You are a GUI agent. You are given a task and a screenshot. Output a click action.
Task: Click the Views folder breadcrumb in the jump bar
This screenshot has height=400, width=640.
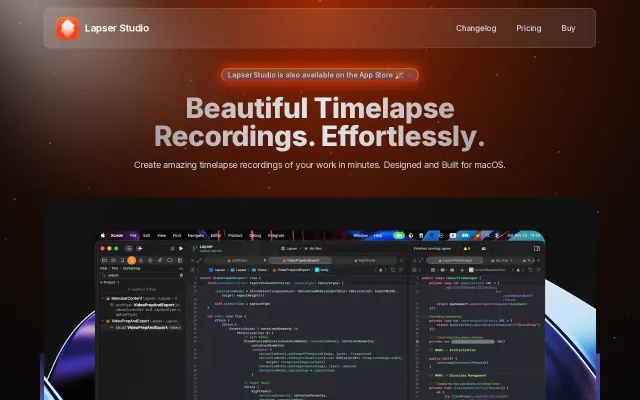pos(260,270)
